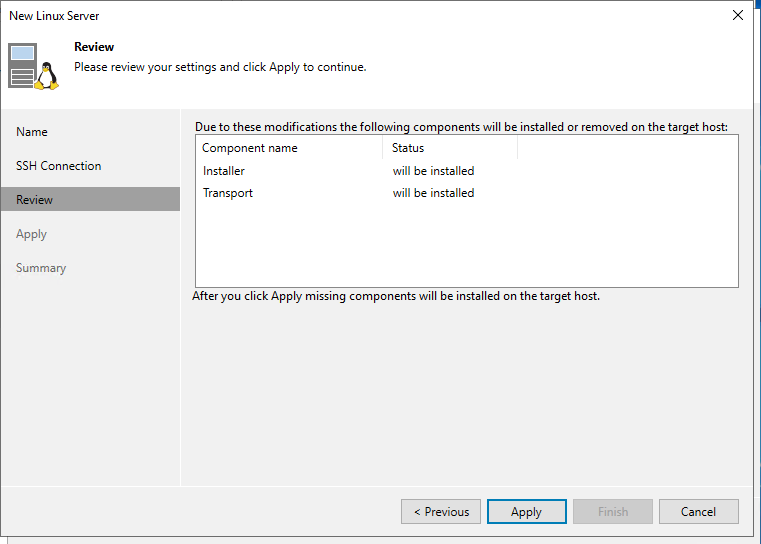Select the Apply step in sidebar

click(31, 234)
